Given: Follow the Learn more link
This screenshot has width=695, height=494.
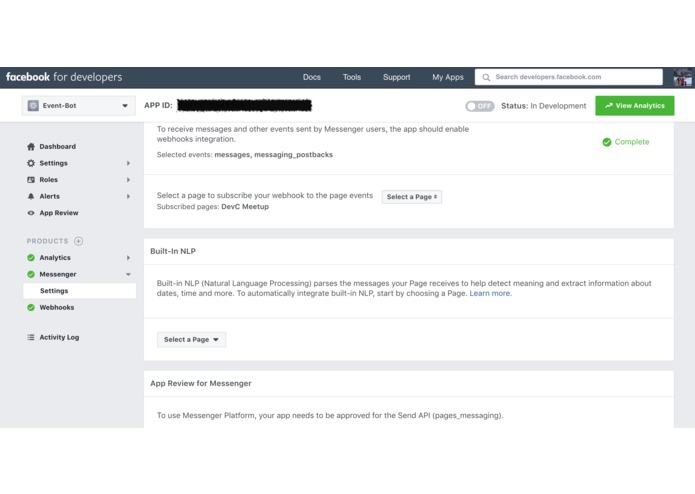Looking at the screenshot, I should coord(491,293).
